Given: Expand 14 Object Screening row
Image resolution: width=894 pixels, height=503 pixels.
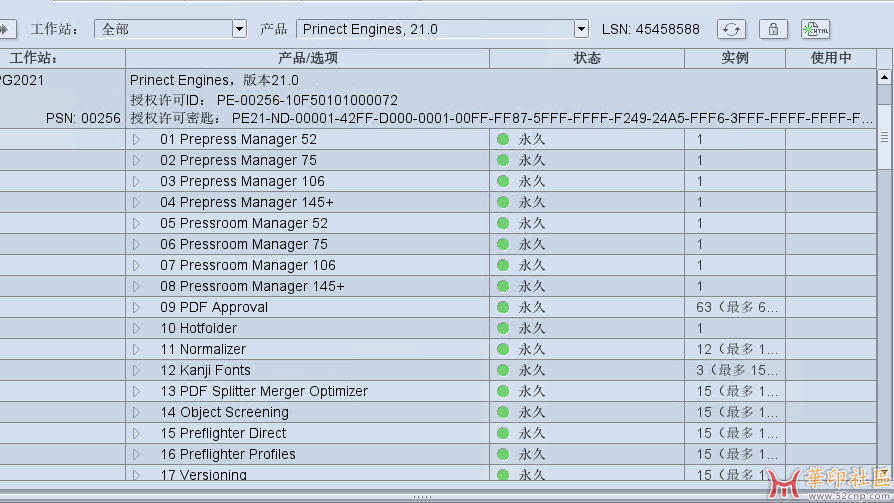Looking at the screenshot, I should [x=136, y=412].
